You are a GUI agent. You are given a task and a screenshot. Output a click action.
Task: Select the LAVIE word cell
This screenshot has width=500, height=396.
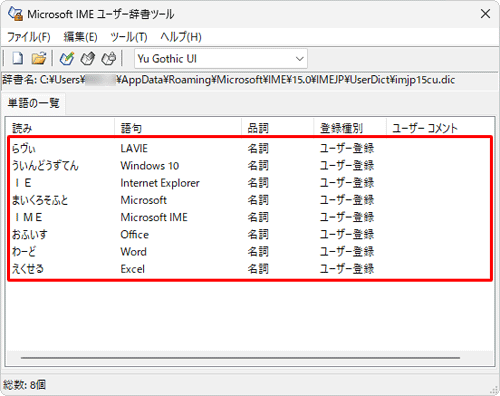(x=134, y=148)
